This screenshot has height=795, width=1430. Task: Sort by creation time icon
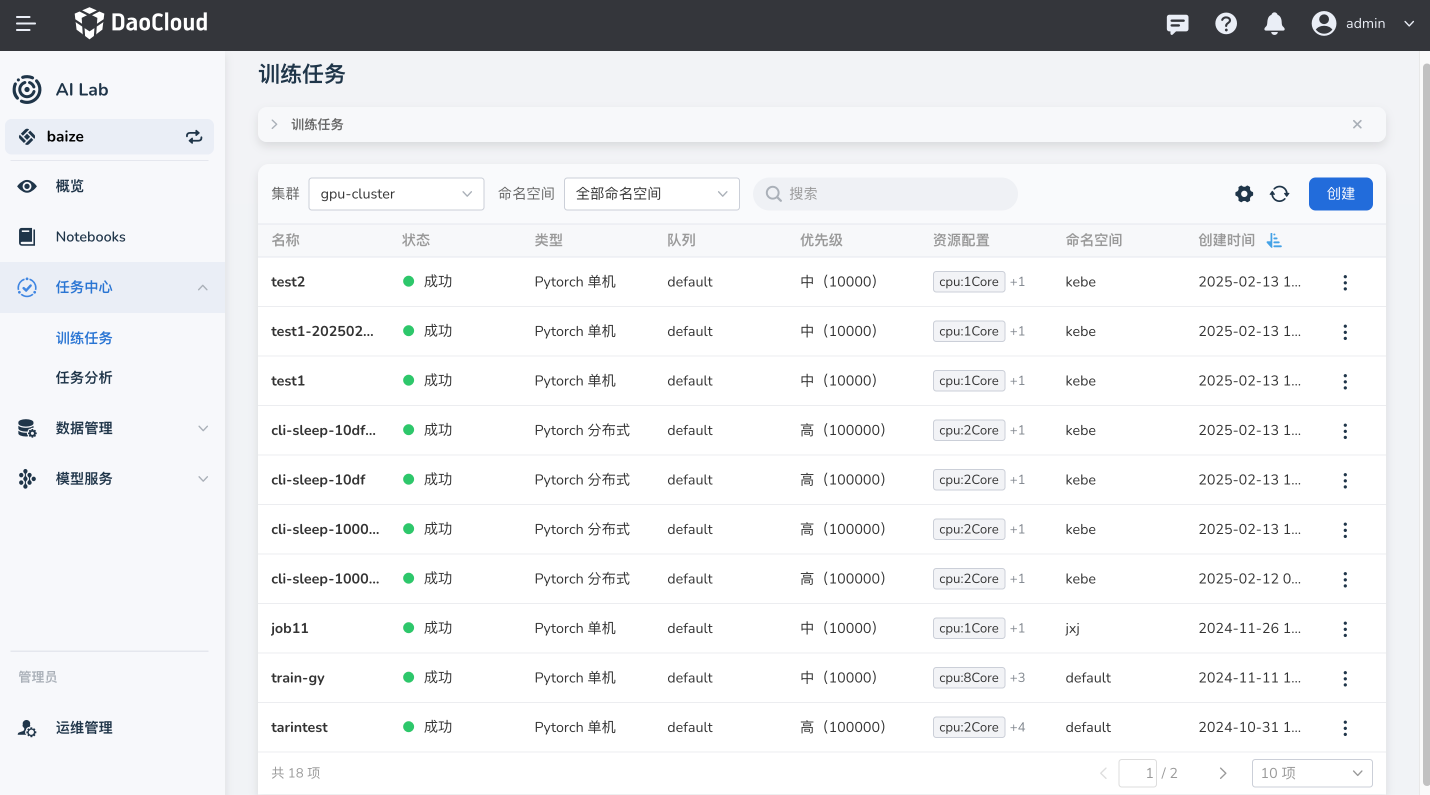click(x=1274, y=241)
